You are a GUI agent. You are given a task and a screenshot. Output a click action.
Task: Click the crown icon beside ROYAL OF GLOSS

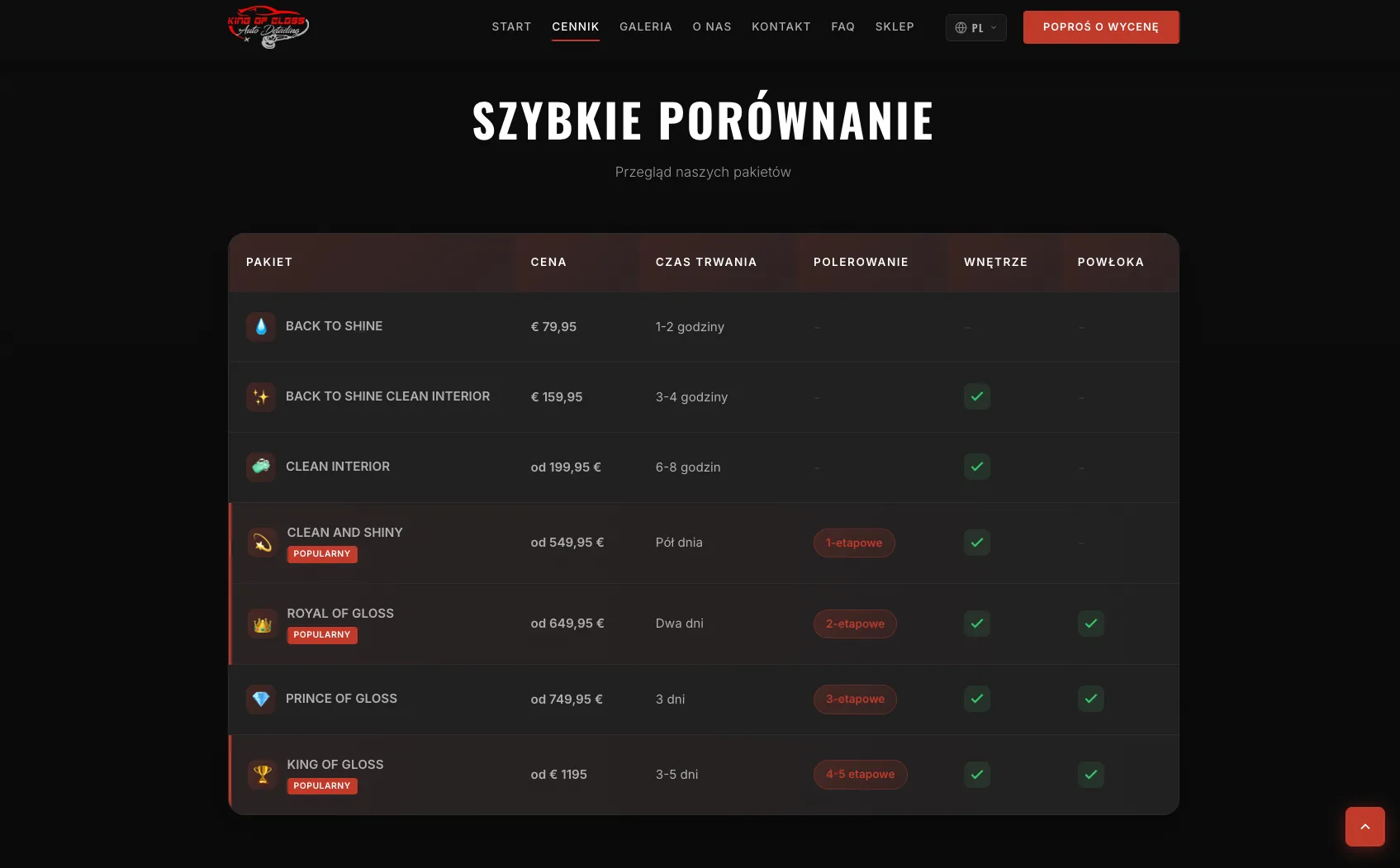(262, 624)
